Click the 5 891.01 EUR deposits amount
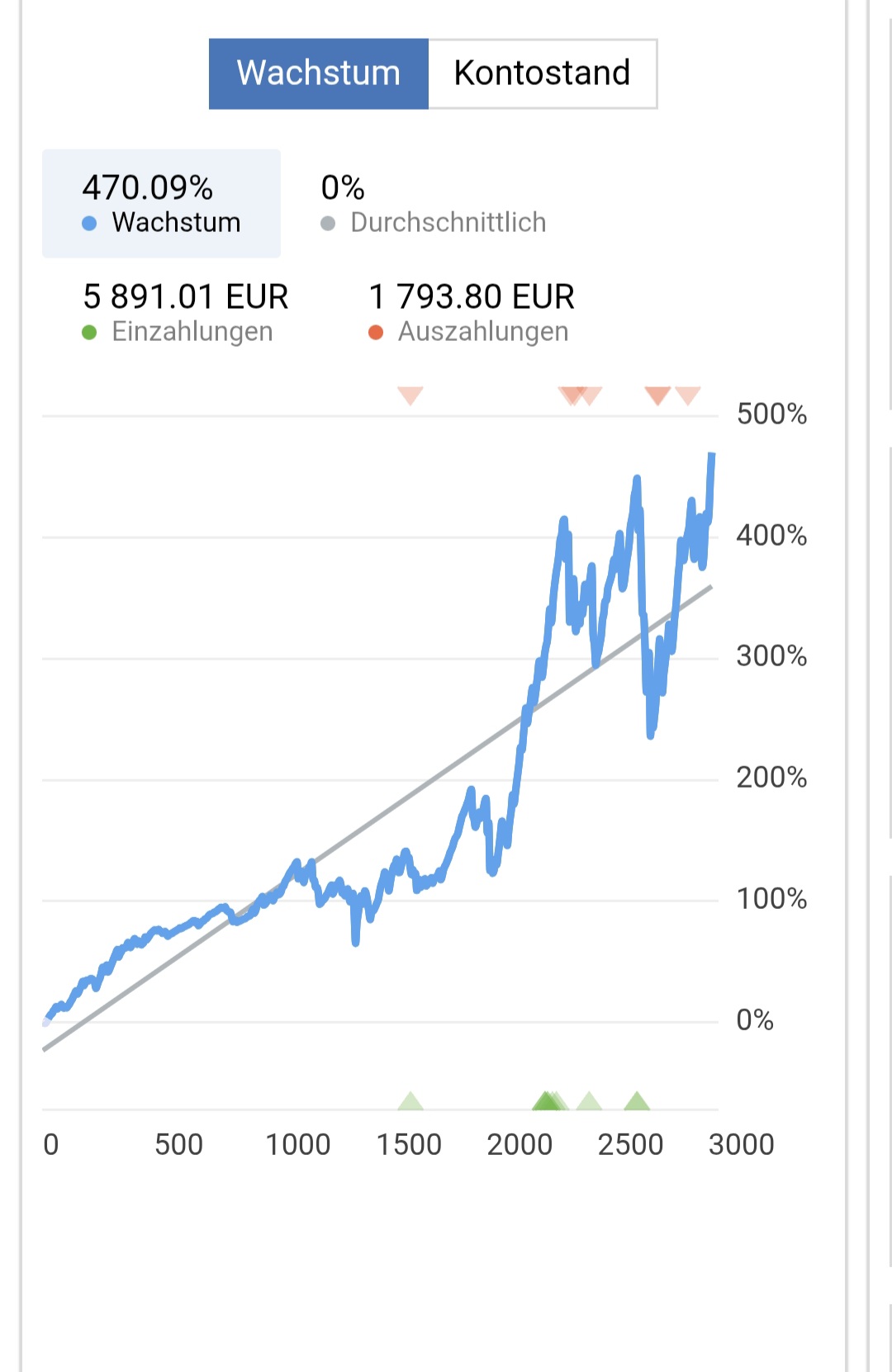This screenshot has height=1372, width=892. (186, 296)
